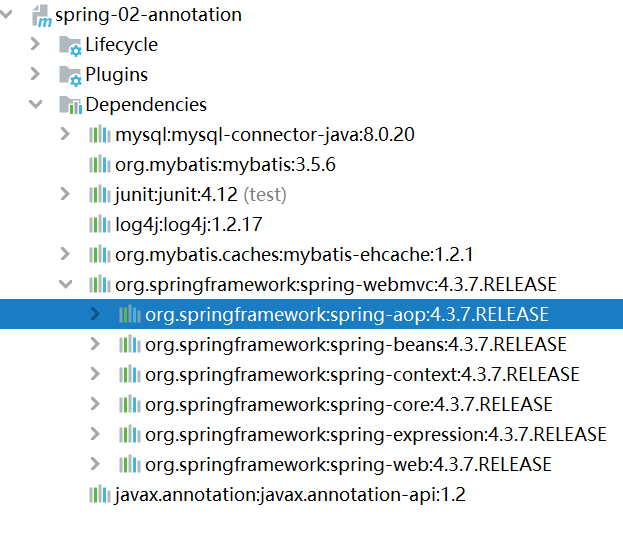The image size is (623, 542).
Task: Click the Plugins folder gear icon
Action: tap(70, 75)
